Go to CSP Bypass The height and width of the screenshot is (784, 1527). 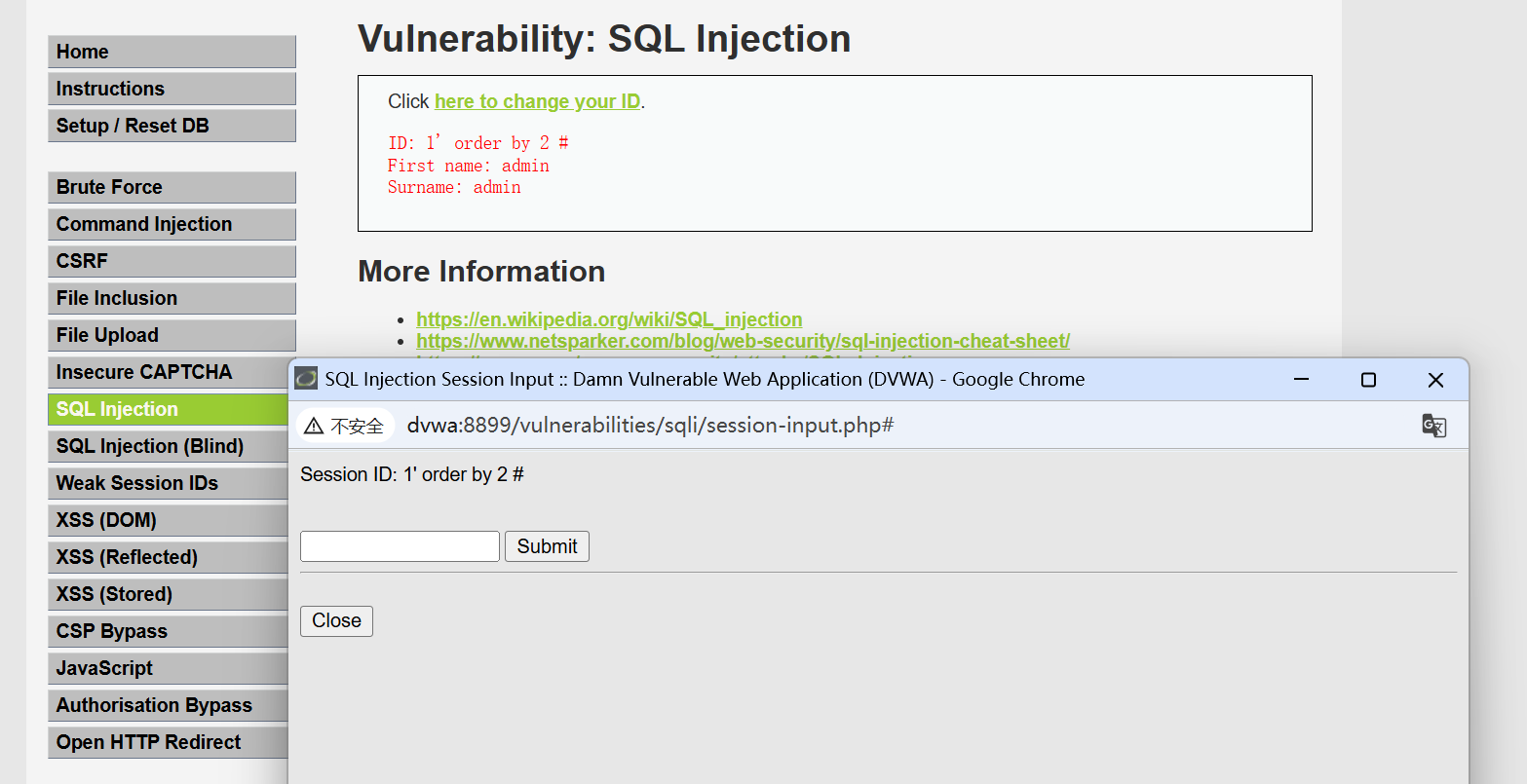[168, 631]
